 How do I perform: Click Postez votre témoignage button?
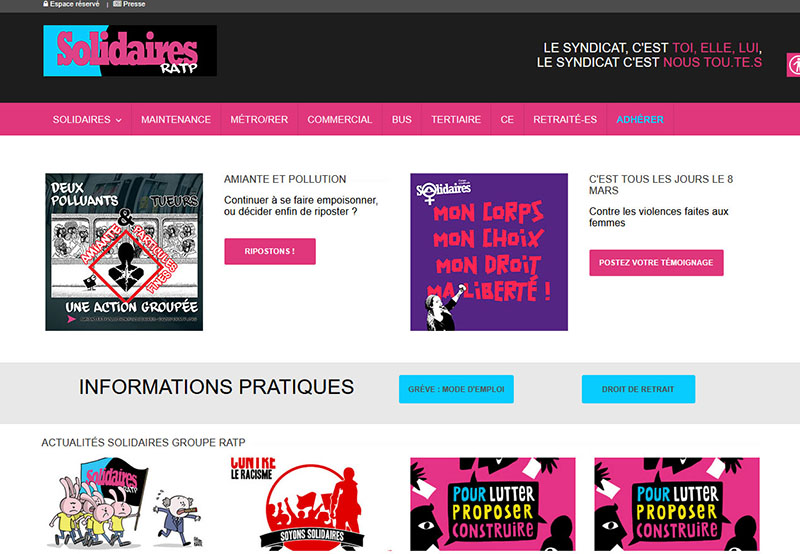[x=656, y=263]
